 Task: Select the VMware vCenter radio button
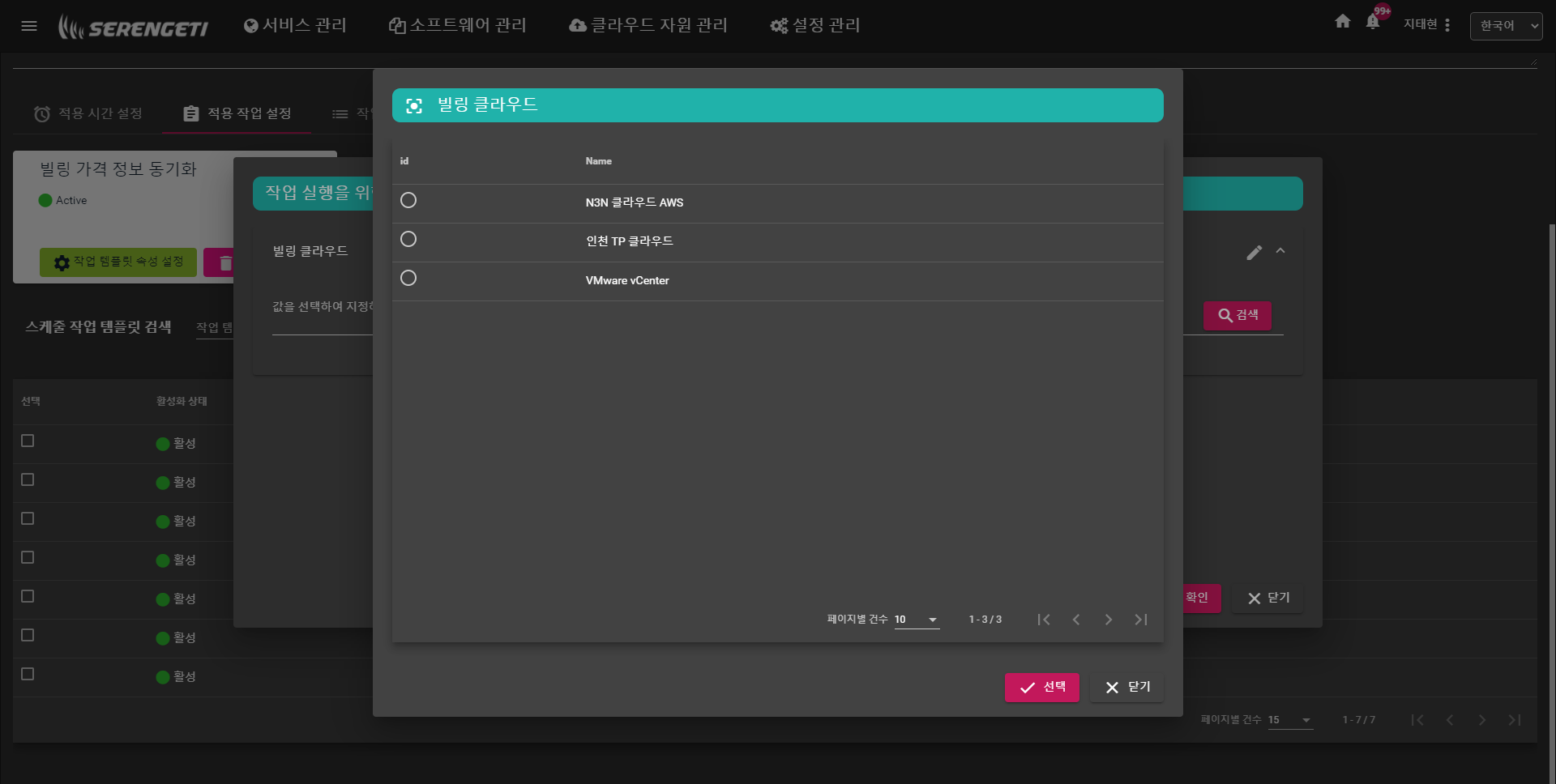point(408,278)
